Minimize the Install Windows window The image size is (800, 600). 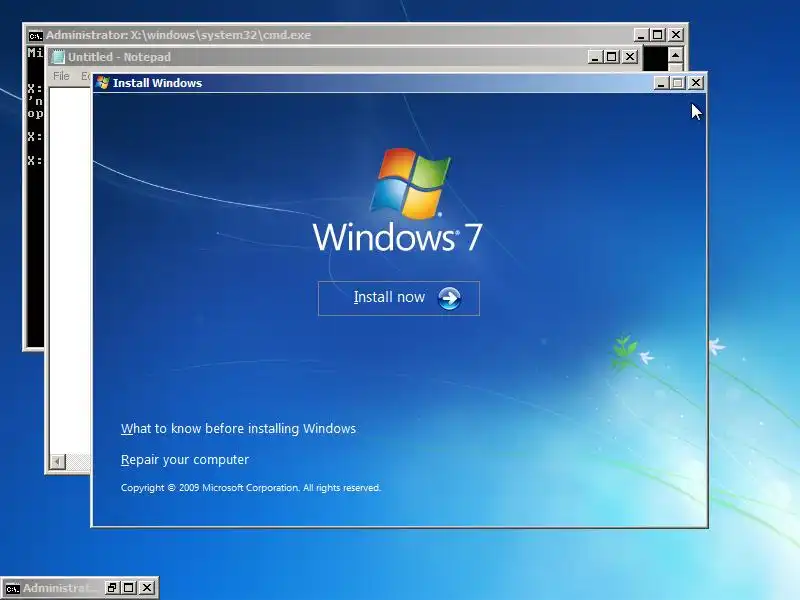661,83
